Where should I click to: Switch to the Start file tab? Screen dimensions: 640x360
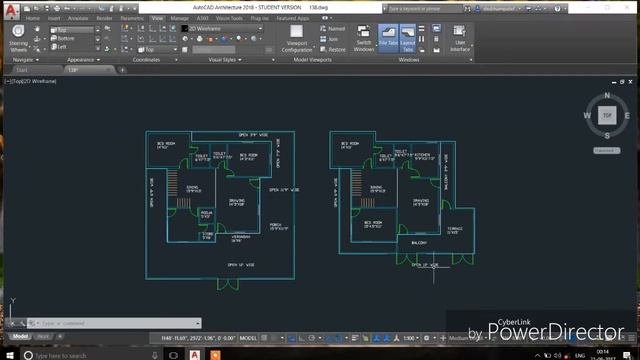[22, 70]
